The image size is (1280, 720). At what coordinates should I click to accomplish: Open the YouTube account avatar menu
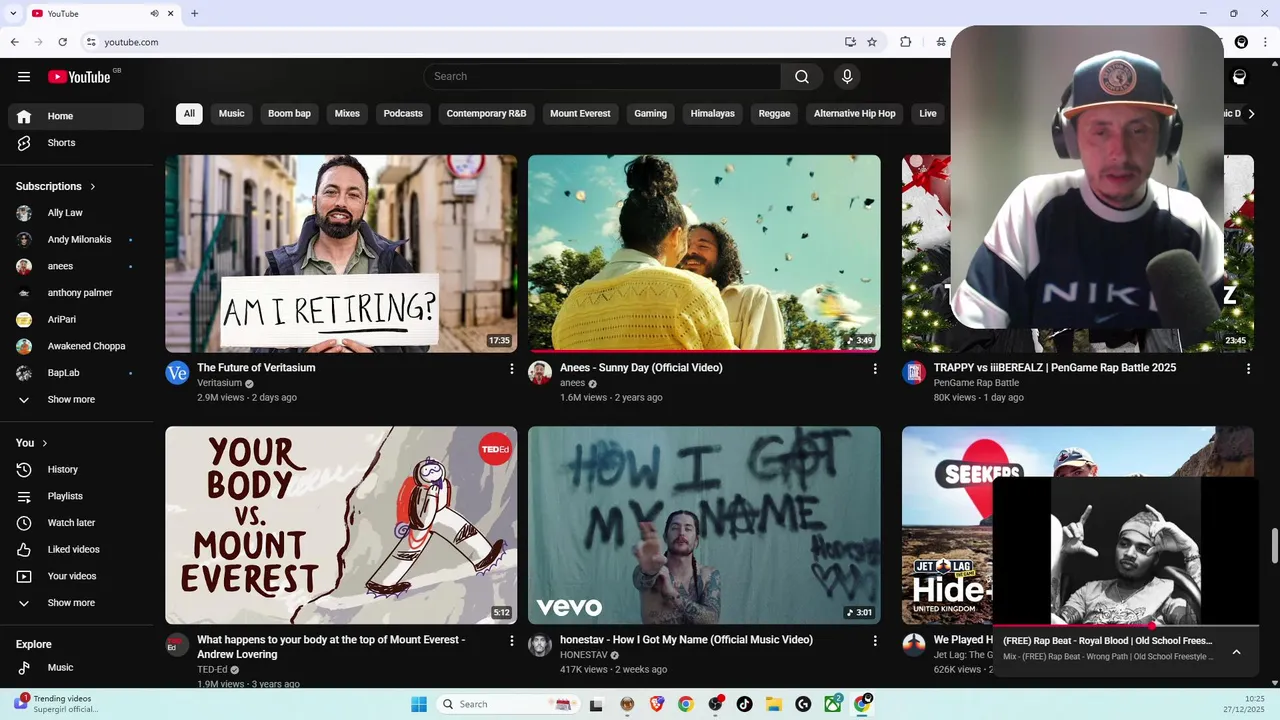click(x=1239, y=77)
